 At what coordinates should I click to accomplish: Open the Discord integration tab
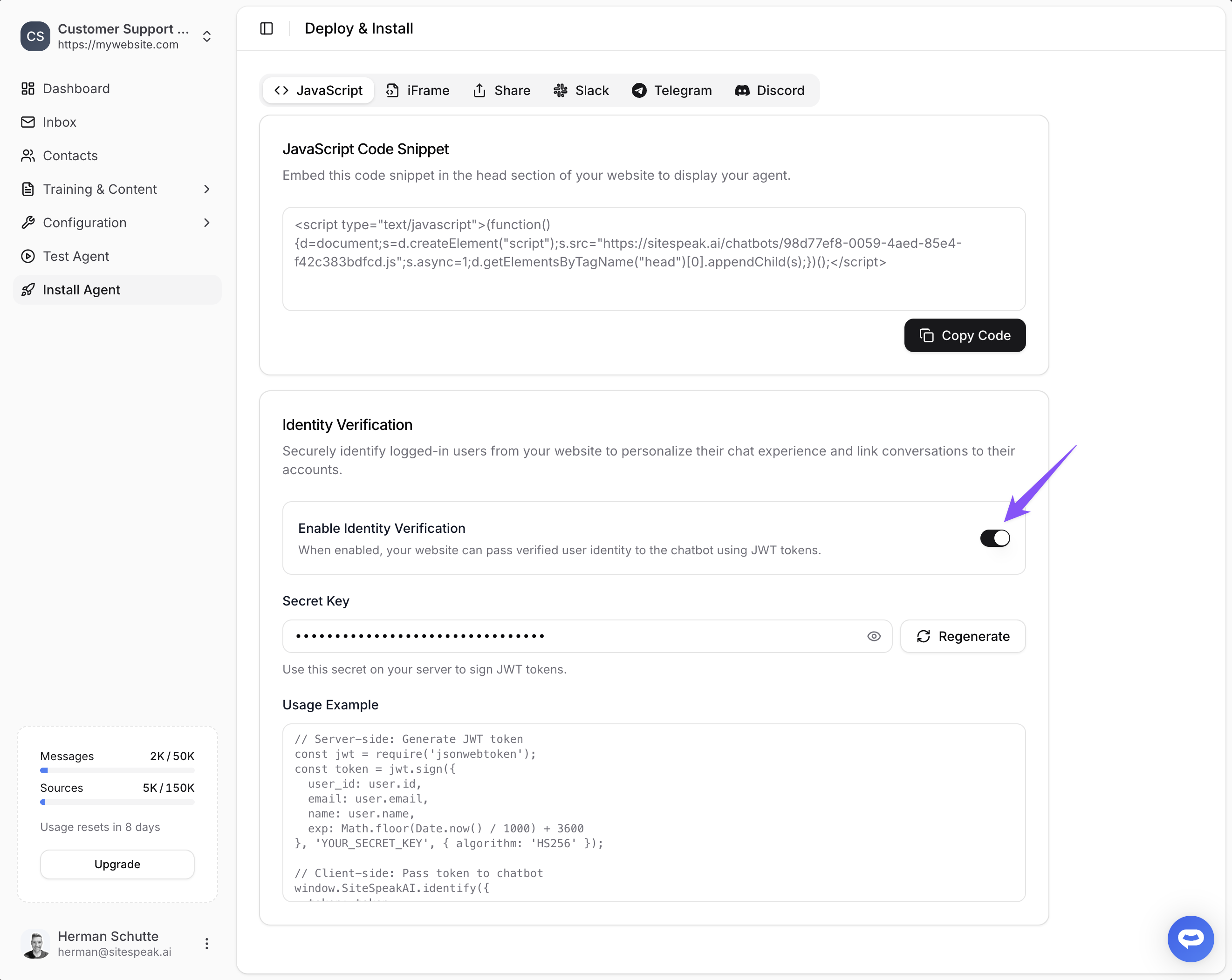coord(770,90)
